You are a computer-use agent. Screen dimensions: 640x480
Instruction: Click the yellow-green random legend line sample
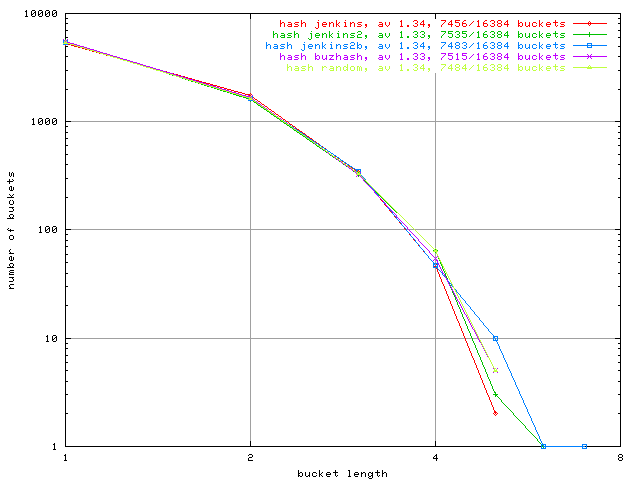589,68
